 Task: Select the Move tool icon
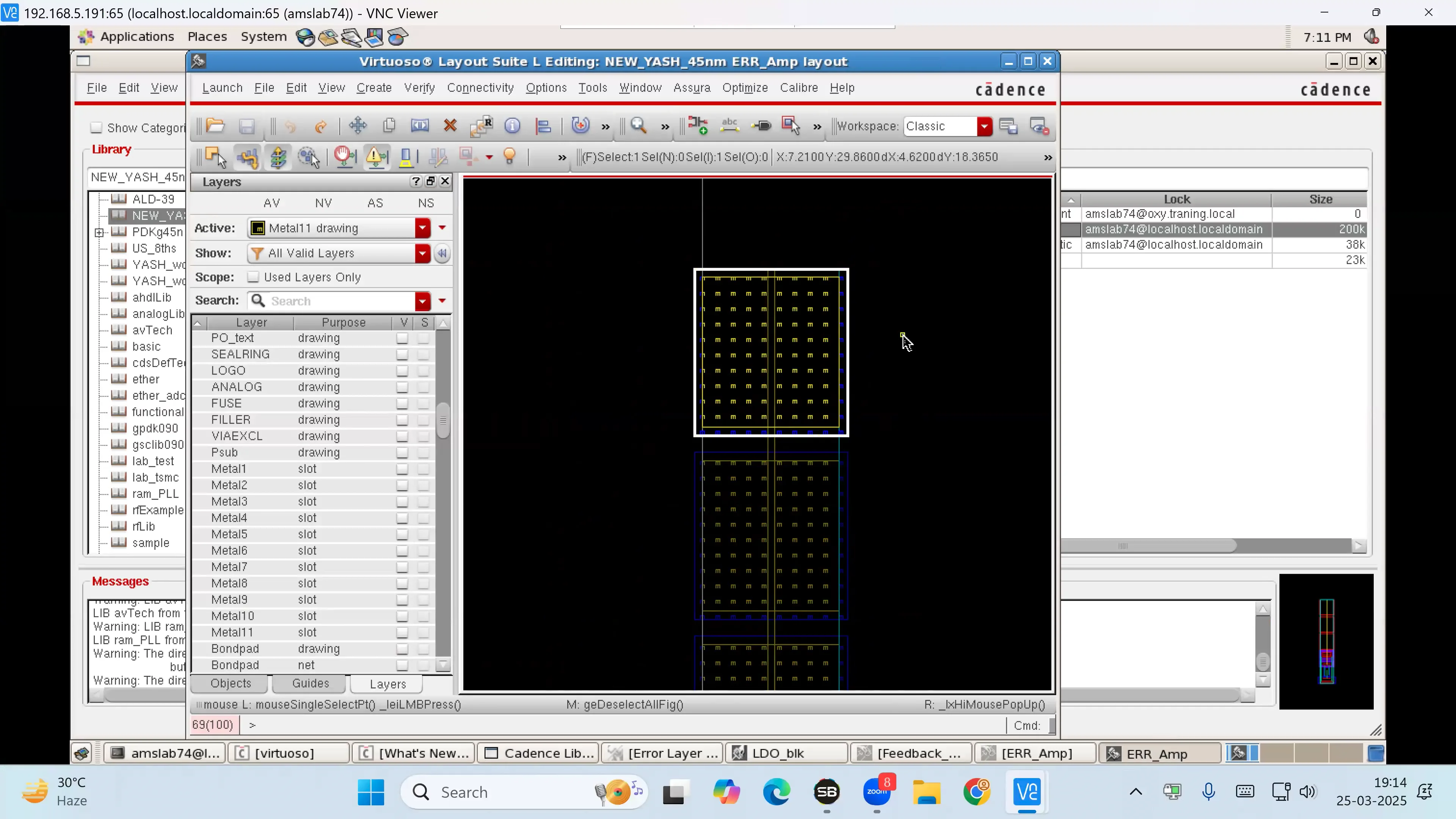click(x=358, y=126)
